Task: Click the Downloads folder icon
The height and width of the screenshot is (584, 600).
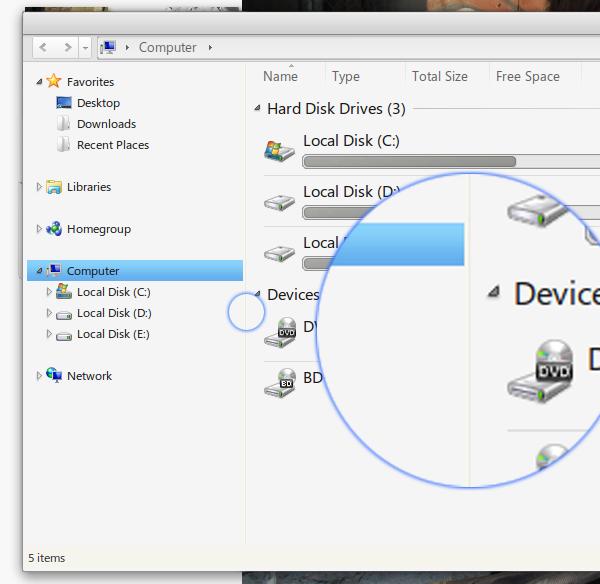Action: coord(64,124)
